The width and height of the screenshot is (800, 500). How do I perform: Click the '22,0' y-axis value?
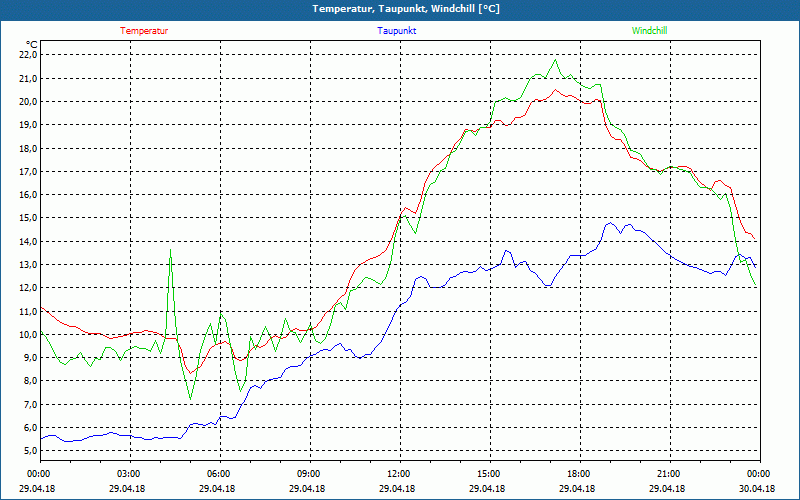pos(28,55)
